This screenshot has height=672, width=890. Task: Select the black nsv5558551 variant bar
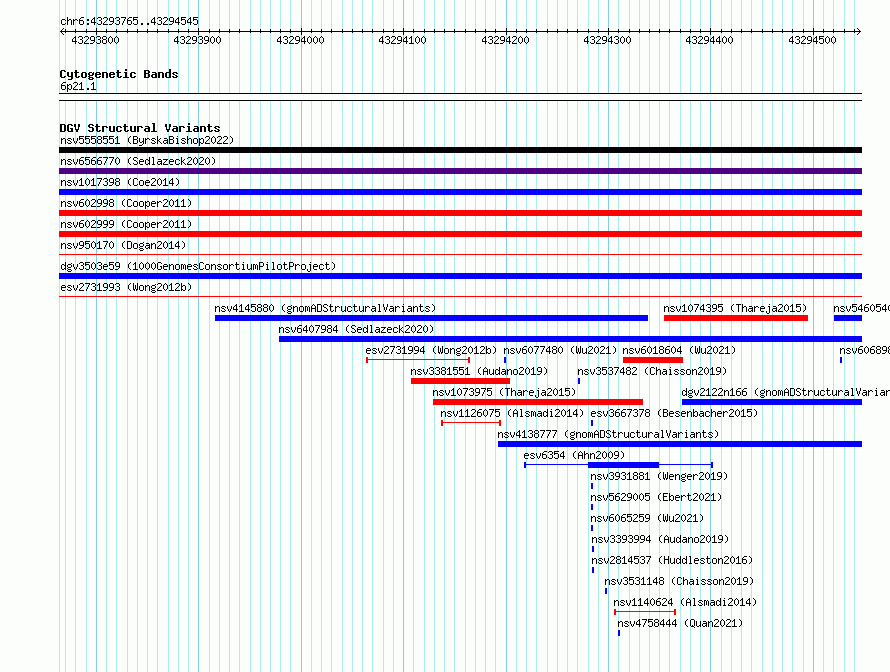pos(460,150)
